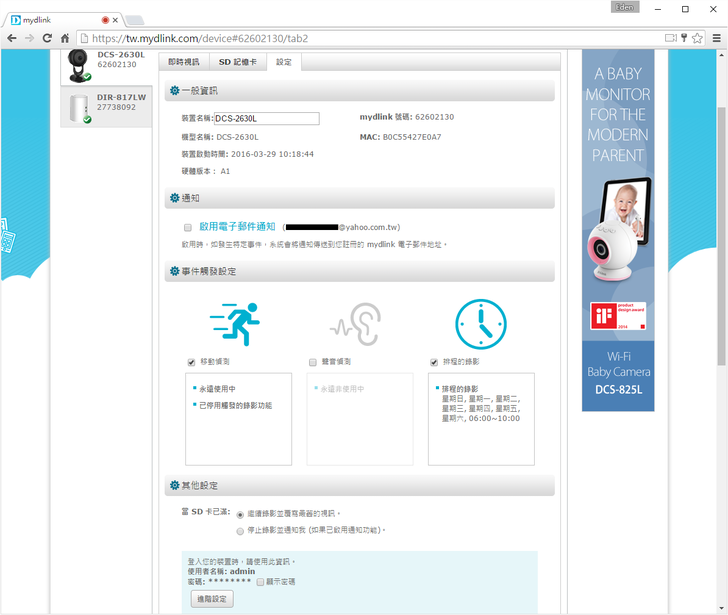Edit the device name field DCS-2630L
This screenshot has height=615, width=728.
pos(266,118)
